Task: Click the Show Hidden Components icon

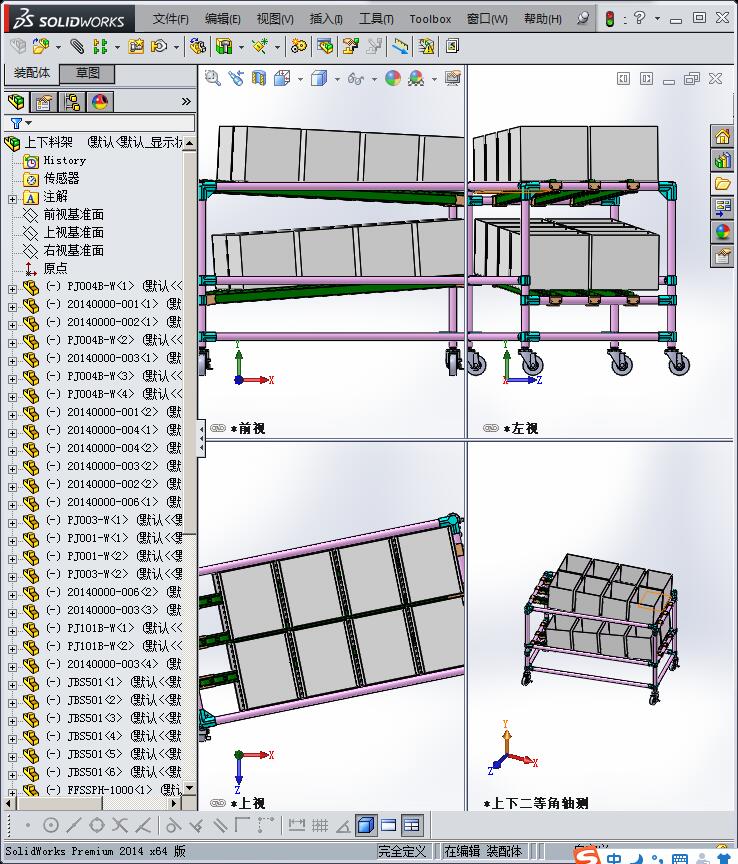Action: [x=197, y=47]
